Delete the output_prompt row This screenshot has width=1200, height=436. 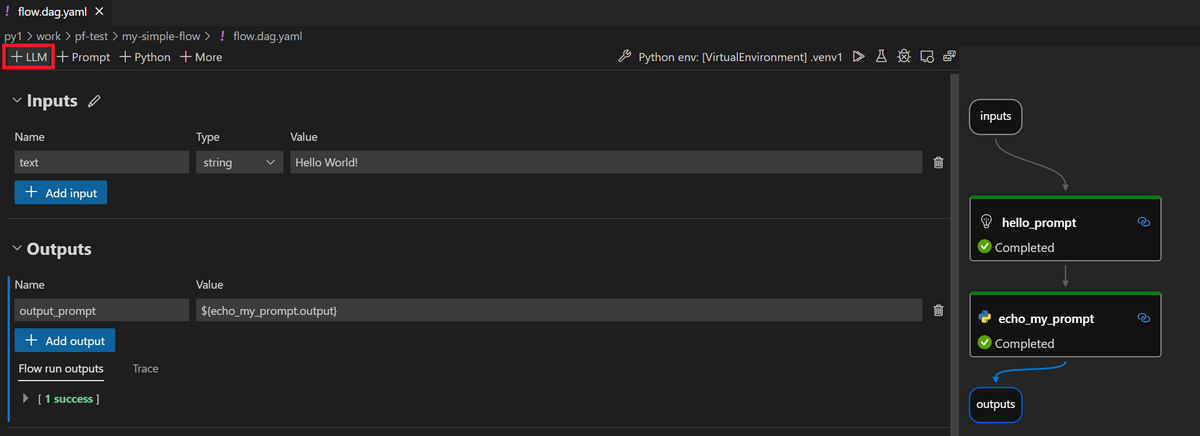pos(938,310)
